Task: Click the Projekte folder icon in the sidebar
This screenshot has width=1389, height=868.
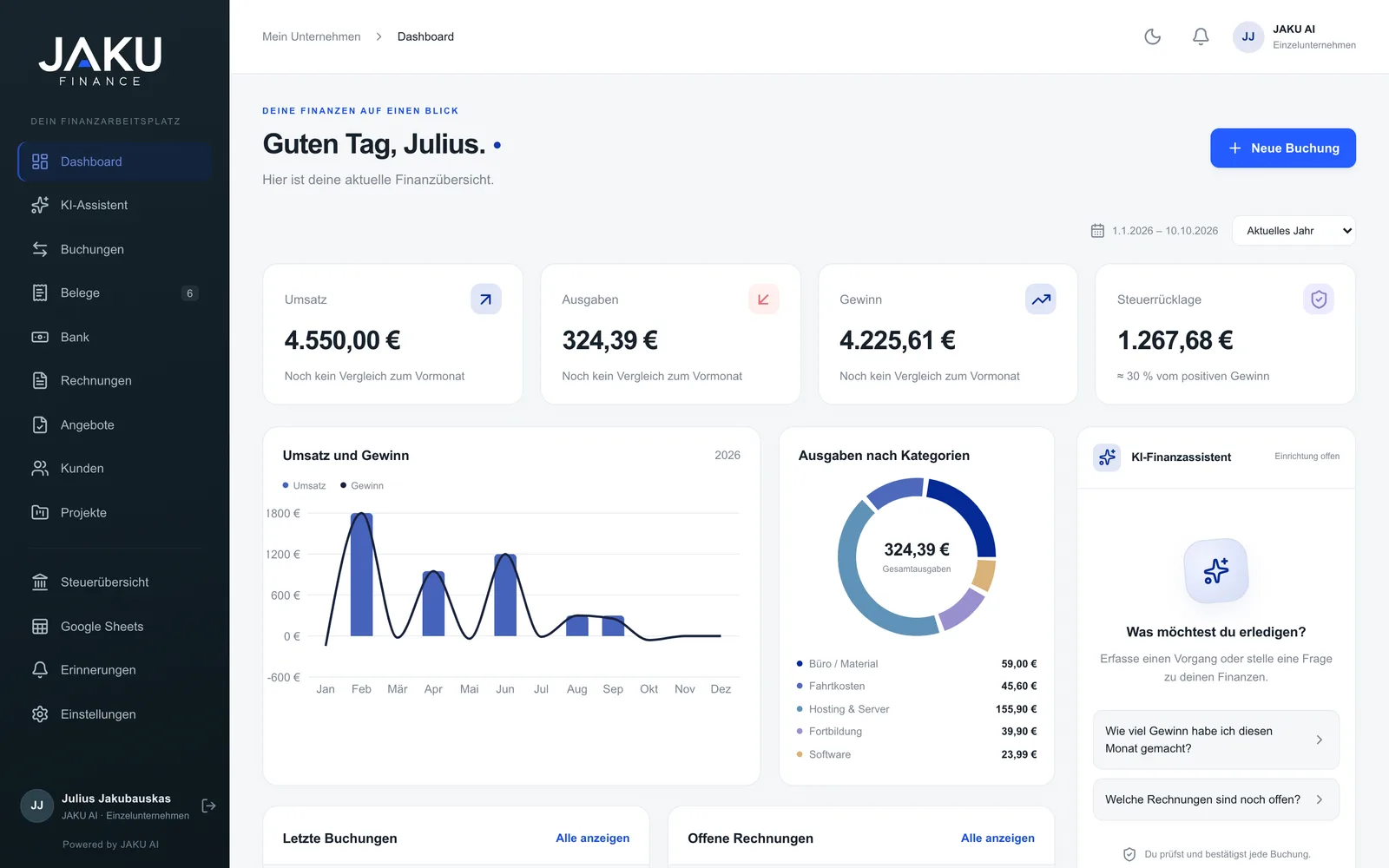Action: point(40,512)
